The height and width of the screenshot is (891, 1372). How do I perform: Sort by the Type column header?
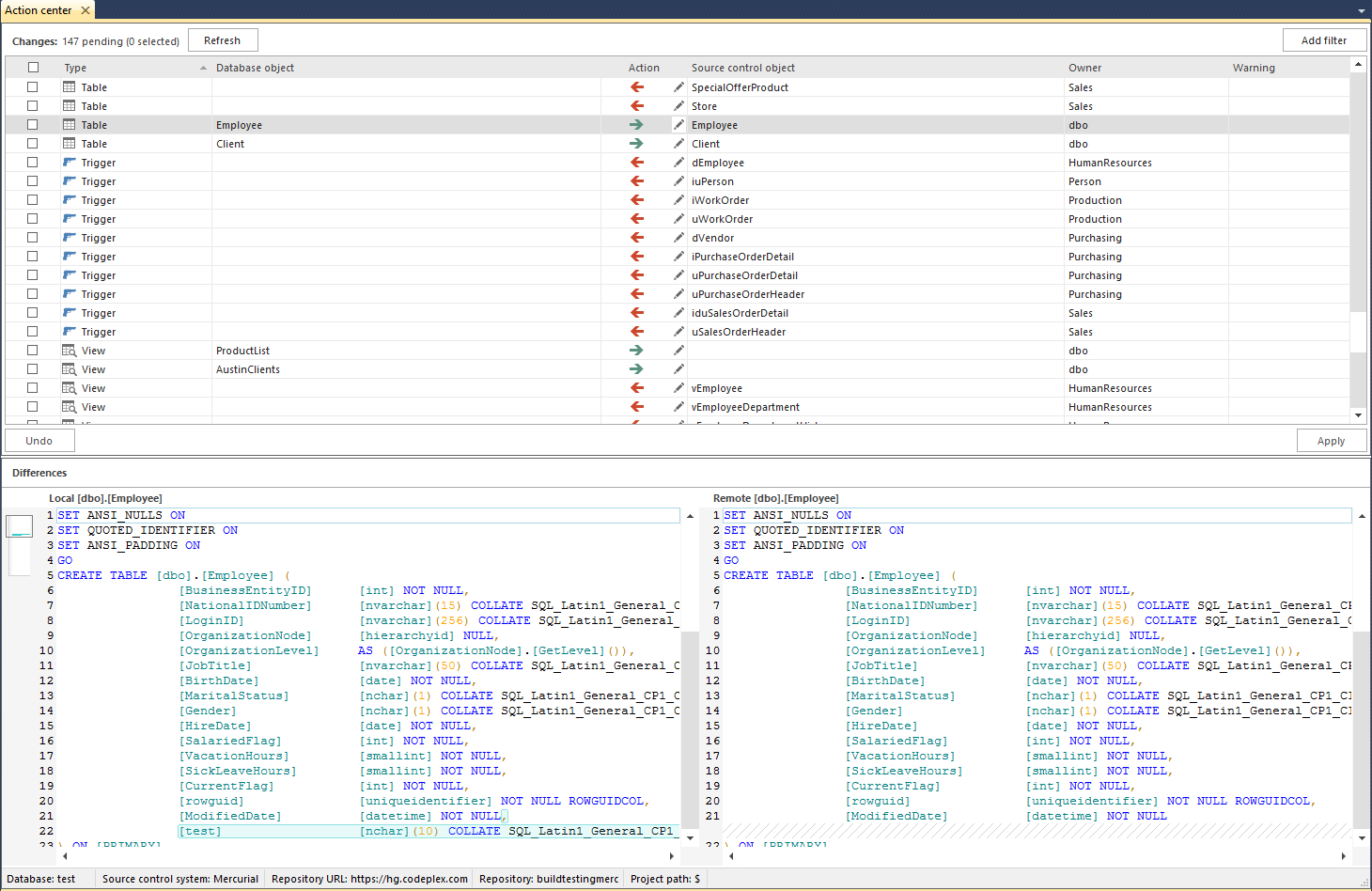pos(75,68)
